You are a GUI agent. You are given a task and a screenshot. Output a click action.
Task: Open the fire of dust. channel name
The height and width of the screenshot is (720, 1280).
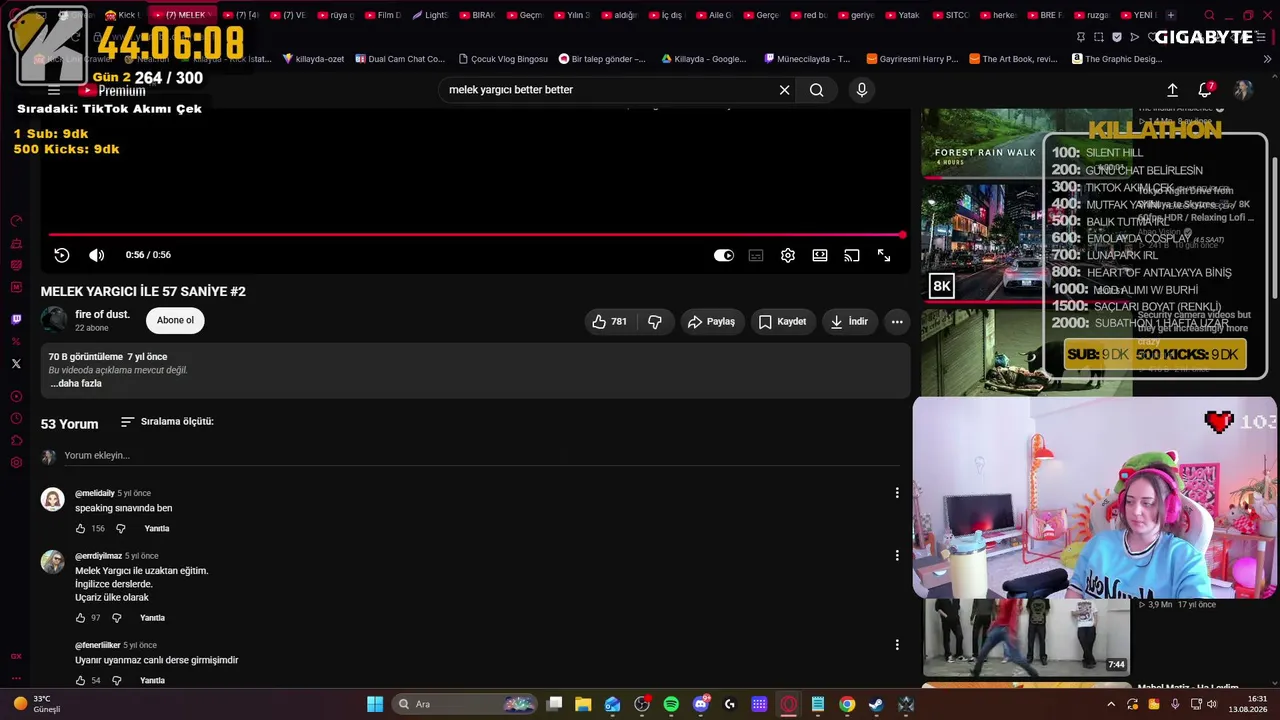click(x=102, y=314)
